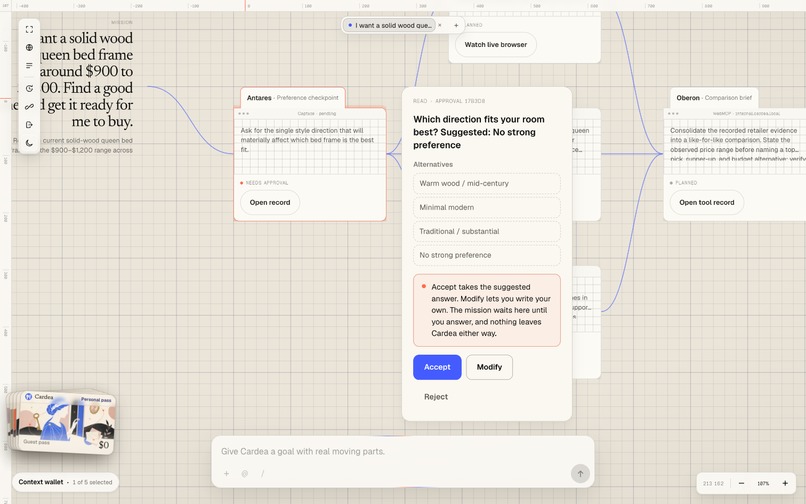Click the Modify button

489,367
